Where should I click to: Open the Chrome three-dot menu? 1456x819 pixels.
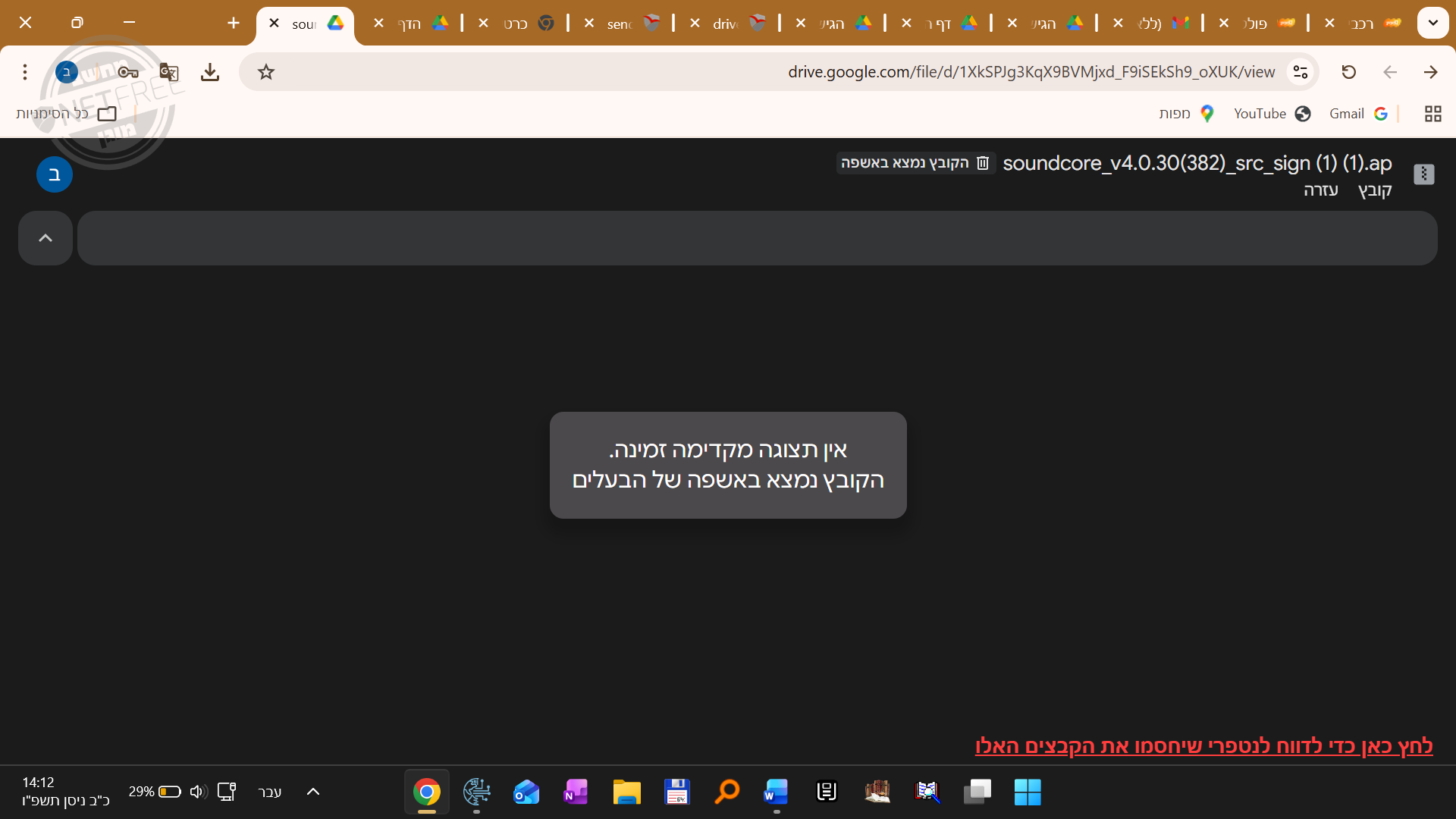coord(25,72)
